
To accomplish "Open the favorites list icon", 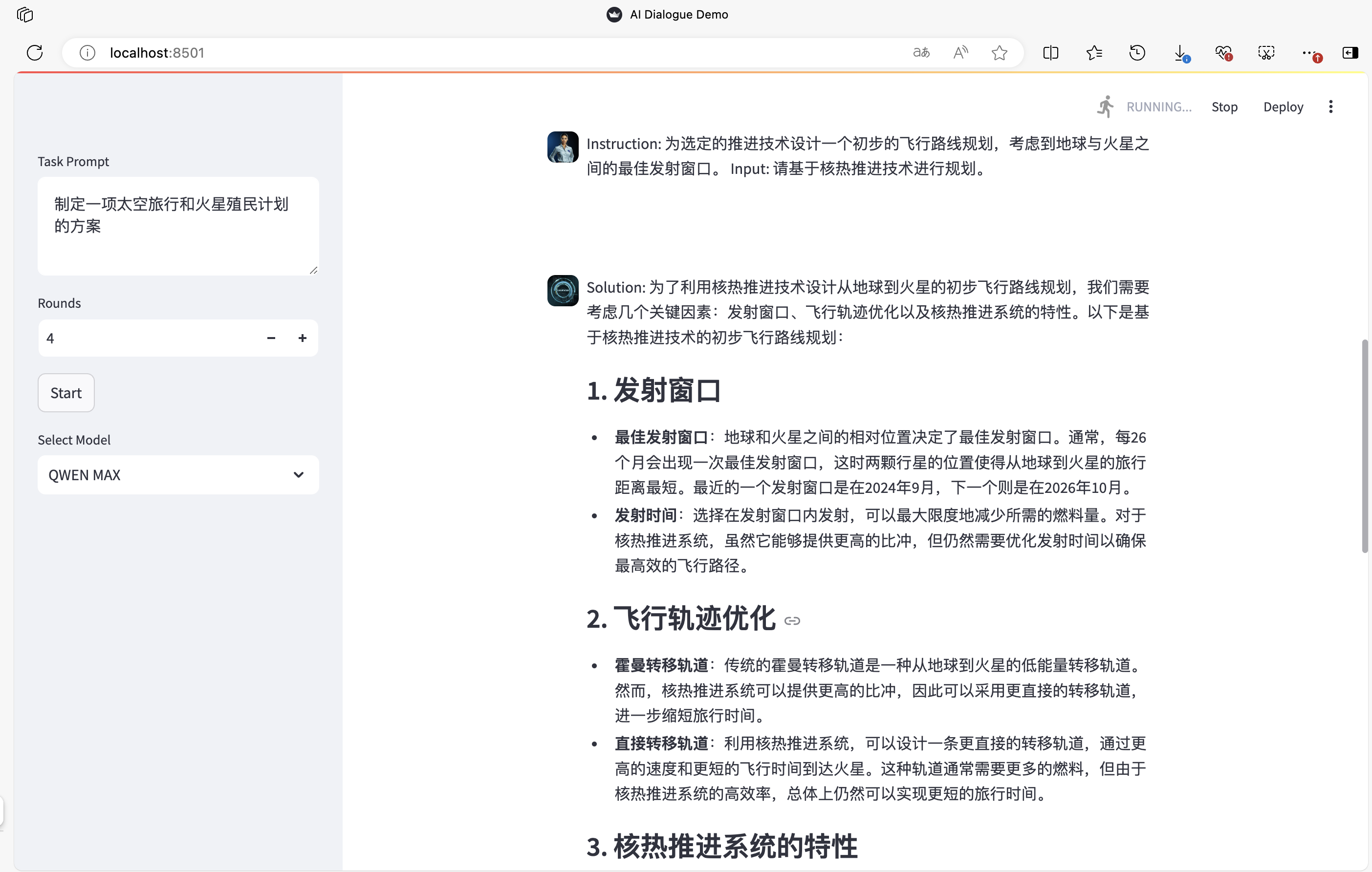I will pos(1094,53).
